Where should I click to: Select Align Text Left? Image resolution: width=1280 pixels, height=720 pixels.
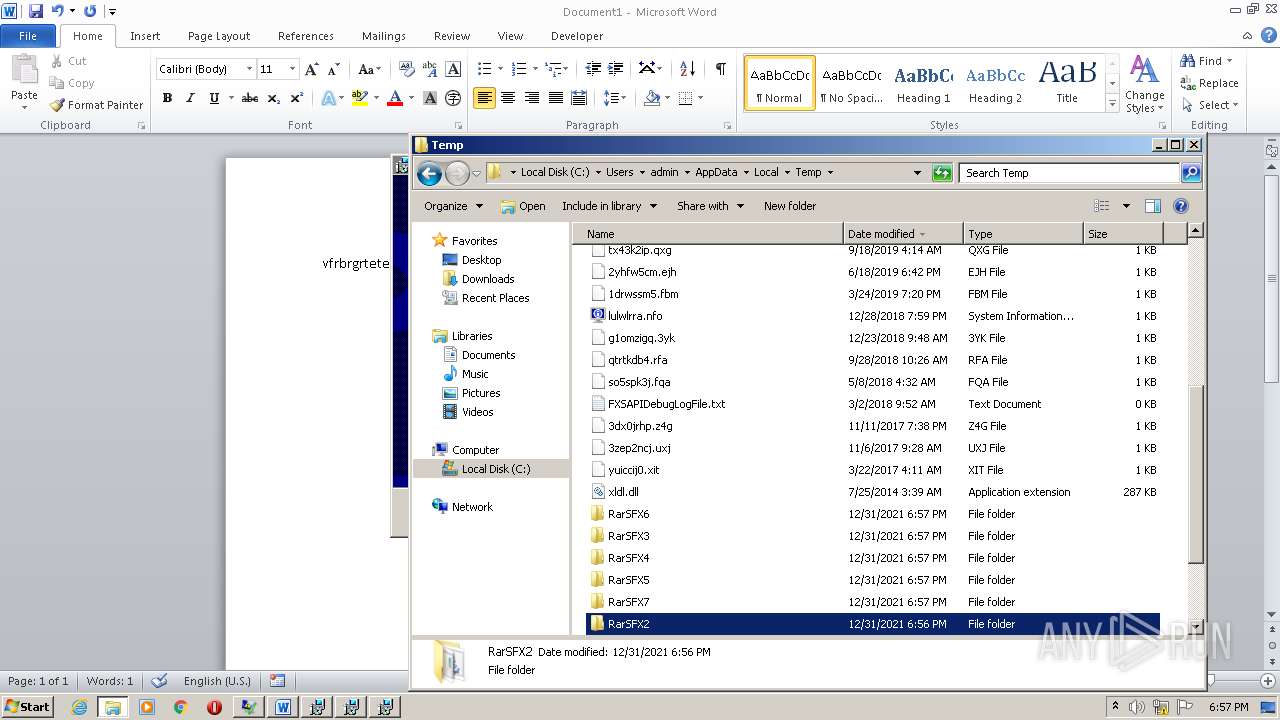point(485,98)
